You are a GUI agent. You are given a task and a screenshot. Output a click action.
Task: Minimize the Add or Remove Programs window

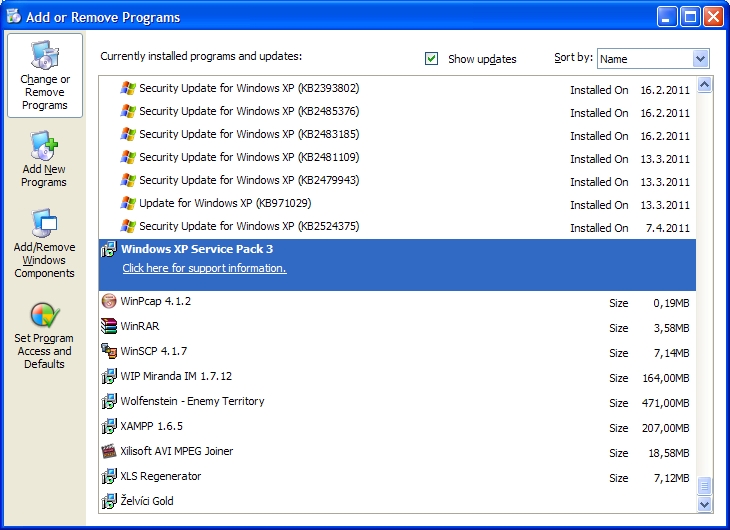pos(667,17)
